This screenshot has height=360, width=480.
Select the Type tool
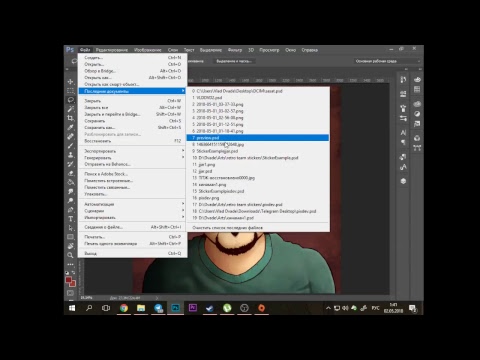point(70,219)
